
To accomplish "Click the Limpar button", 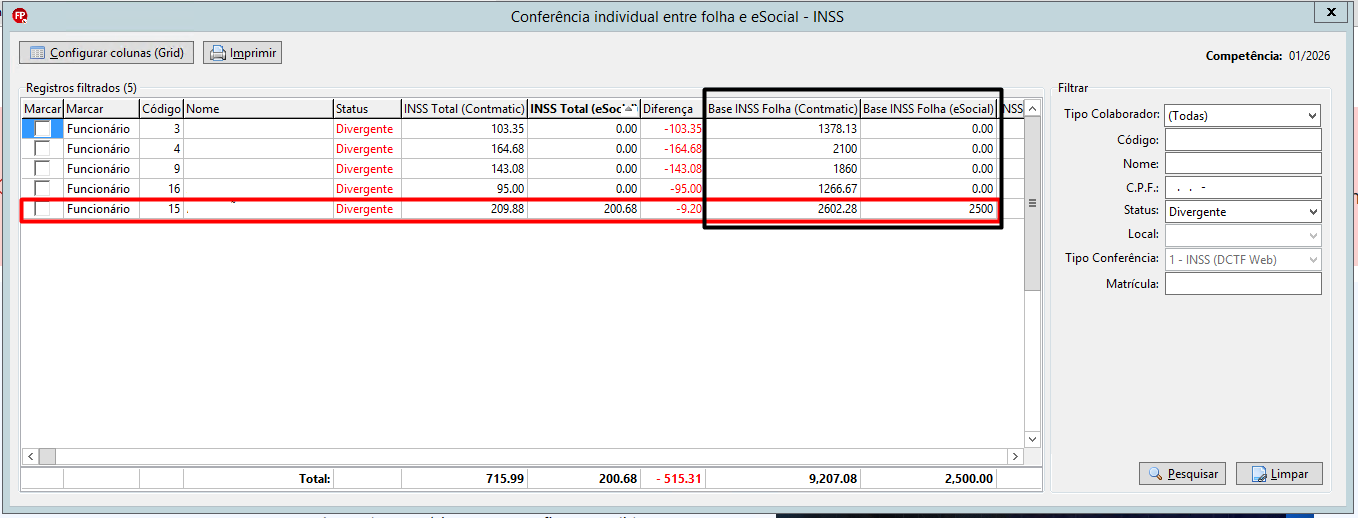I will pos(1279,474).
